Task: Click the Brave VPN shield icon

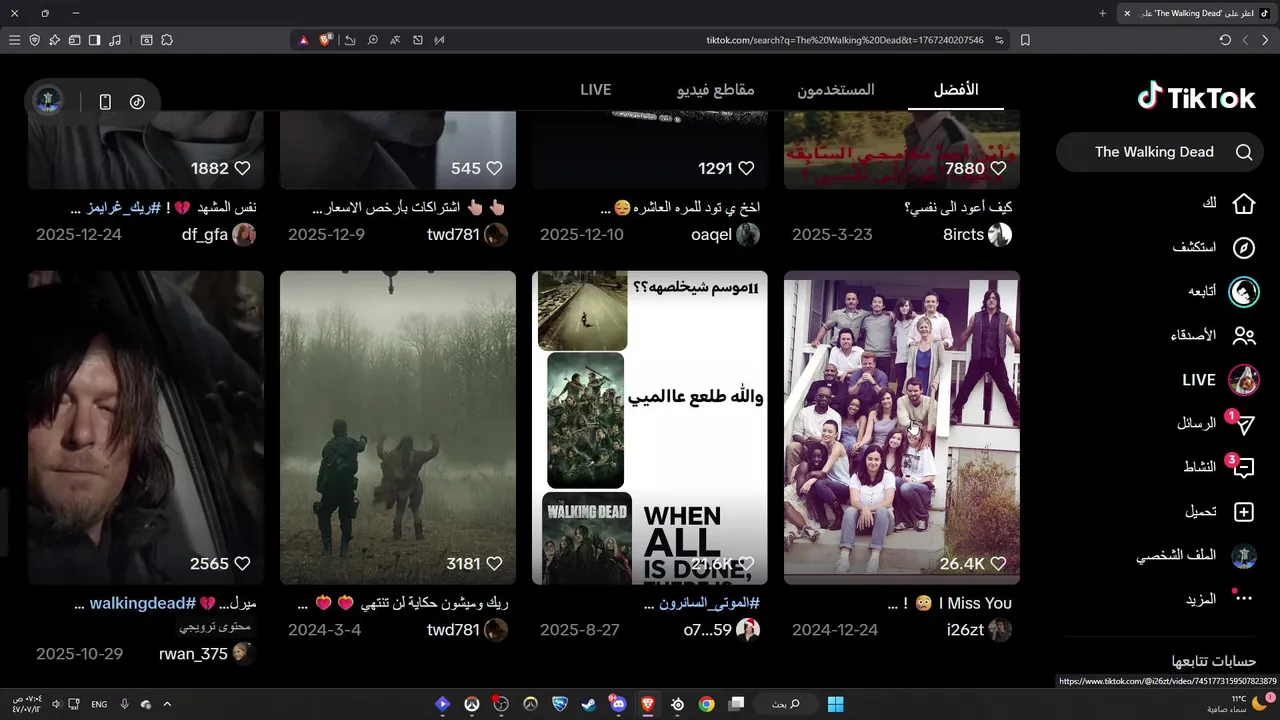Action: 34,40
